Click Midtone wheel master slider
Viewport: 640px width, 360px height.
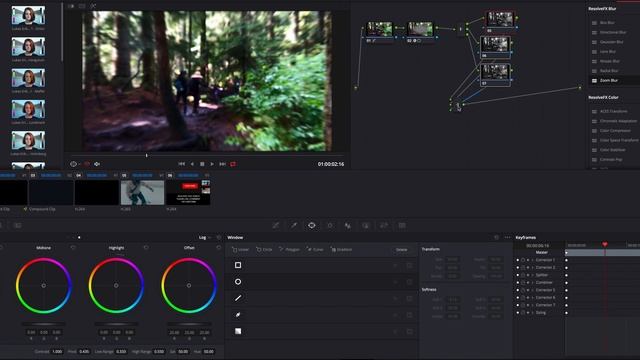tap(44, 324)
